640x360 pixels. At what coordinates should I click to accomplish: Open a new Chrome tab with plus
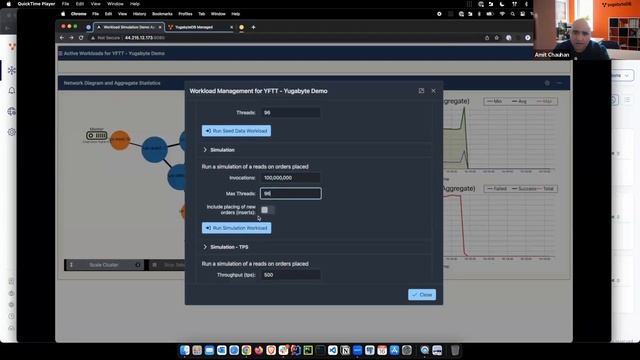coord(253,27)
